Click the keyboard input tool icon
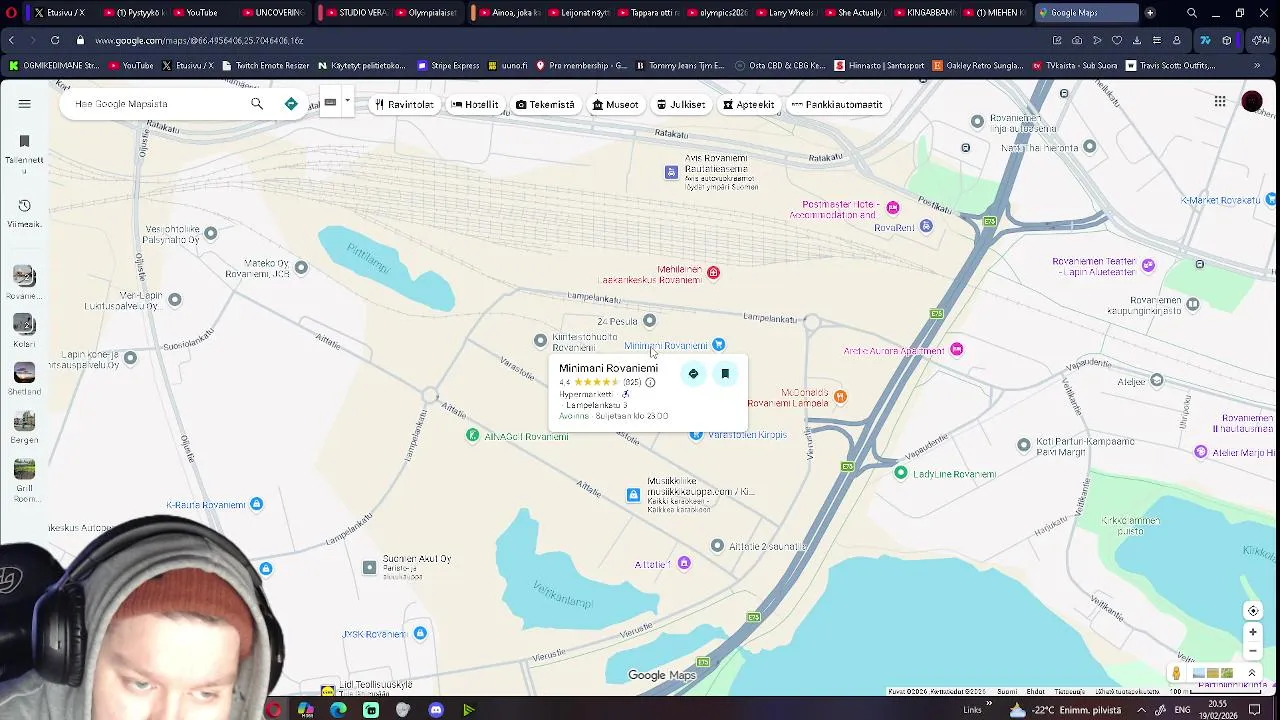The height and width of the screenshot is (720, 1280). [330, 102]
